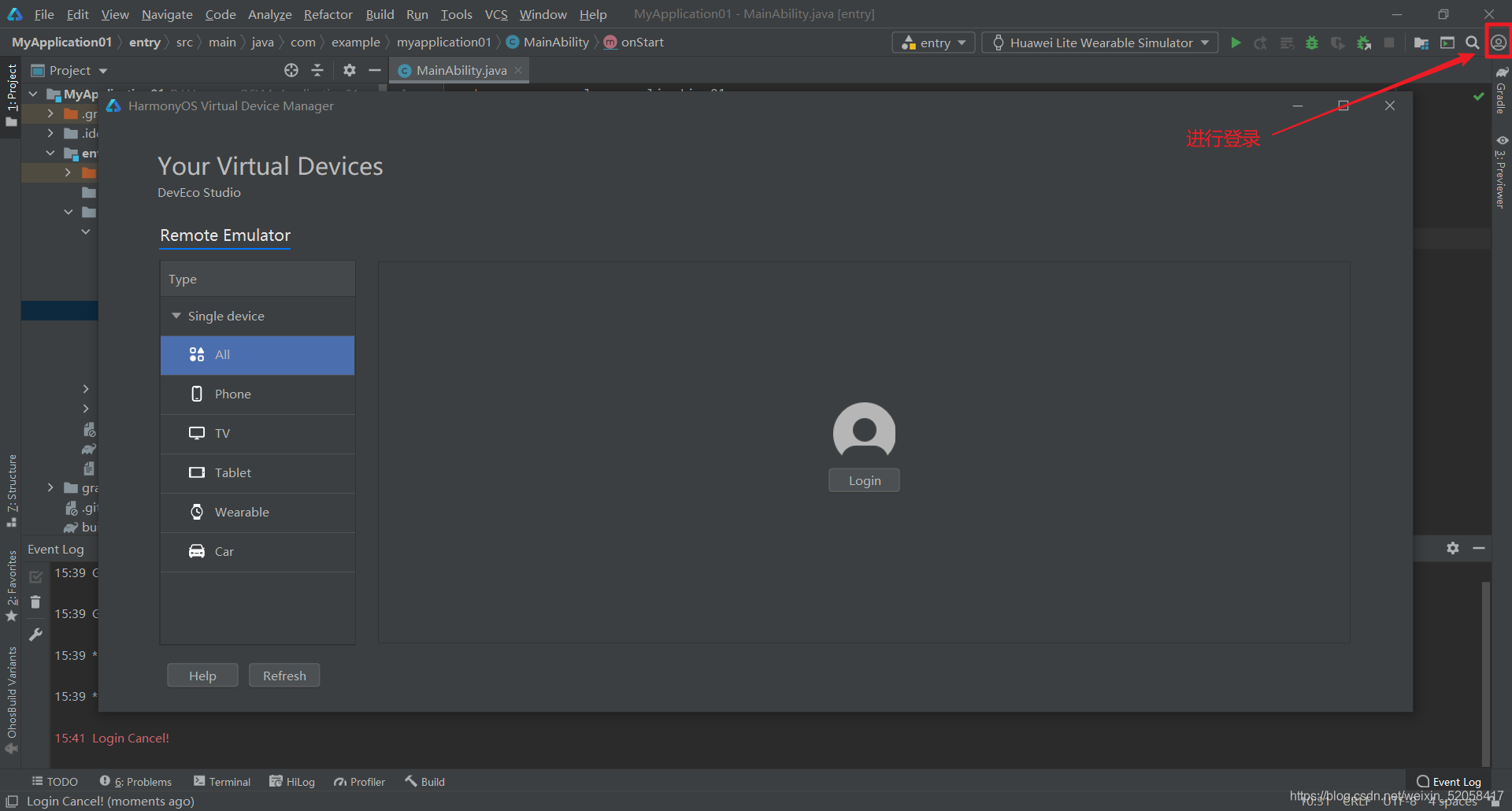Viewport: 1512px width, 811px height.
Task: Open the Build menu
Action: (x=380, y=14)
